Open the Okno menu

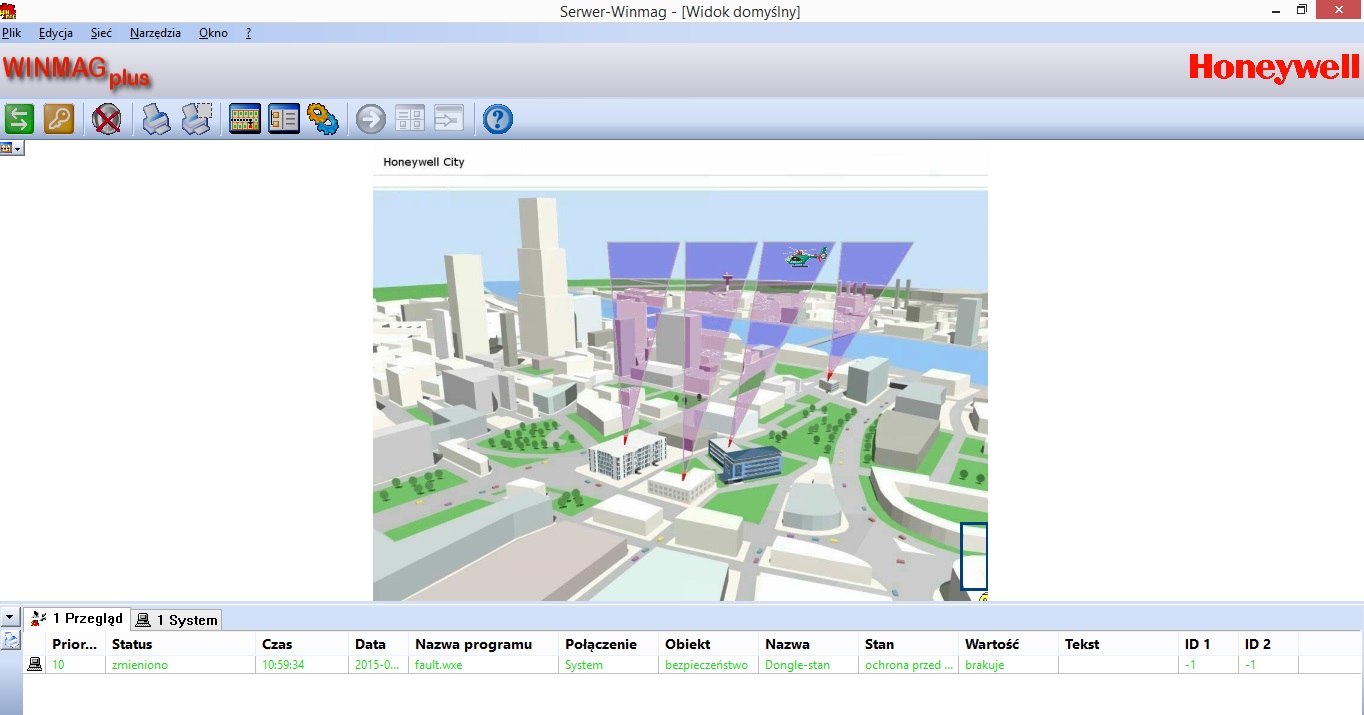pyautogui.click(x=213, y=33)
